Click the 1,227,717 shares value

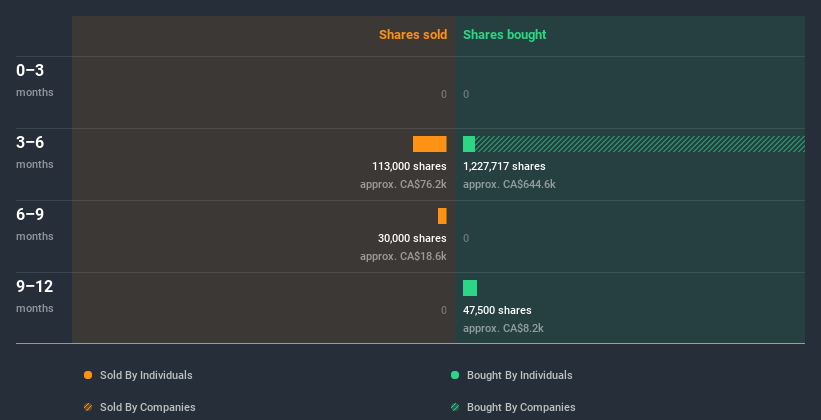[504, 166]
